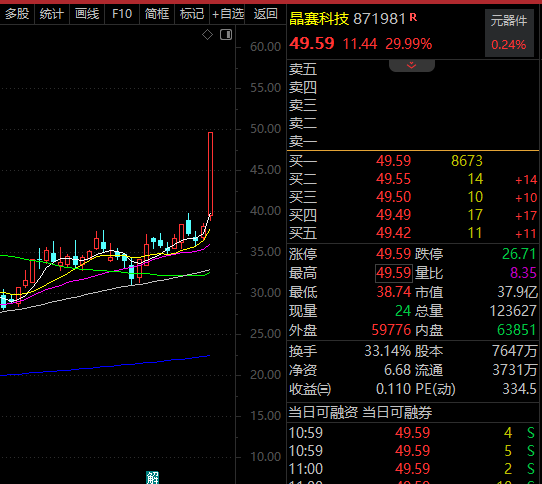This screenshot has height=484, width=542.
Task: Click the 解 marker on the chart bottom
Action: [x=152, y=477]
